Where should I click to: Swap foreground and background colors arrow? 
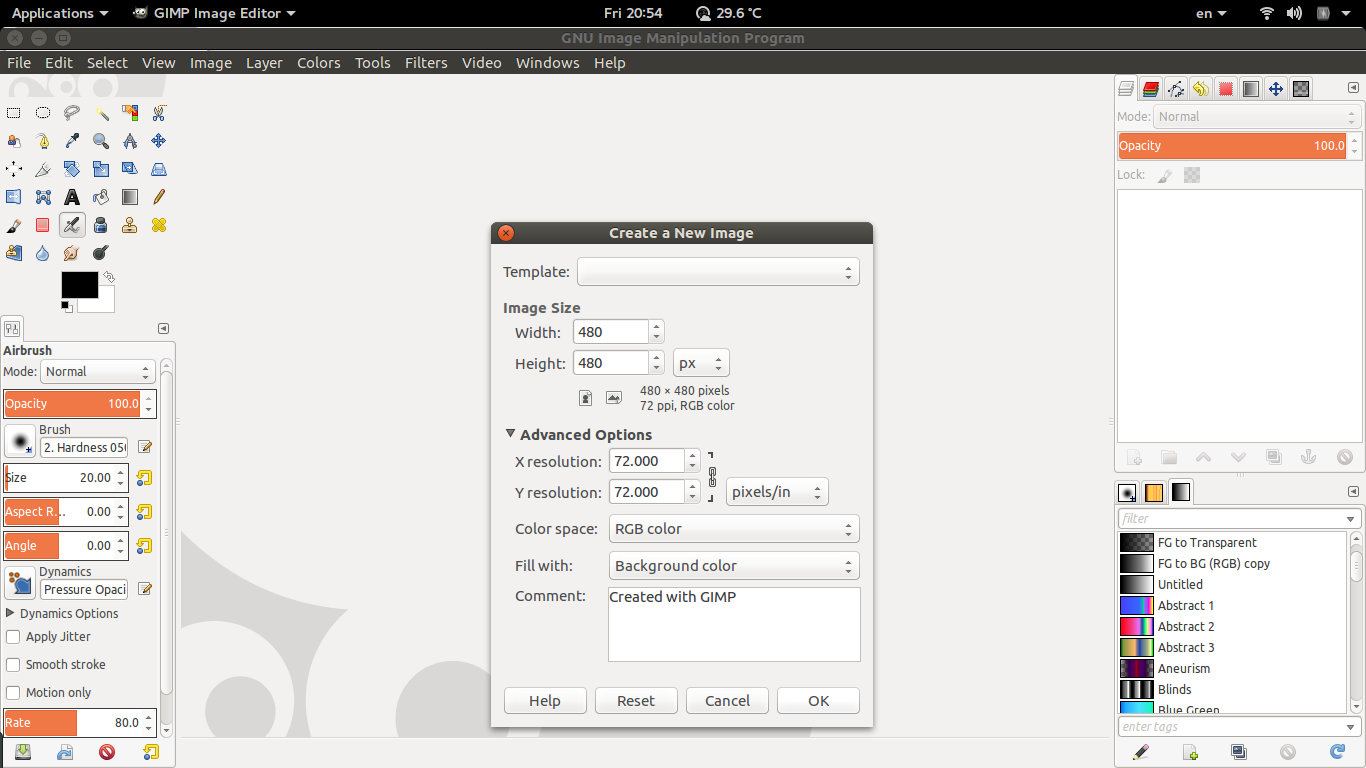coord(108,277)
